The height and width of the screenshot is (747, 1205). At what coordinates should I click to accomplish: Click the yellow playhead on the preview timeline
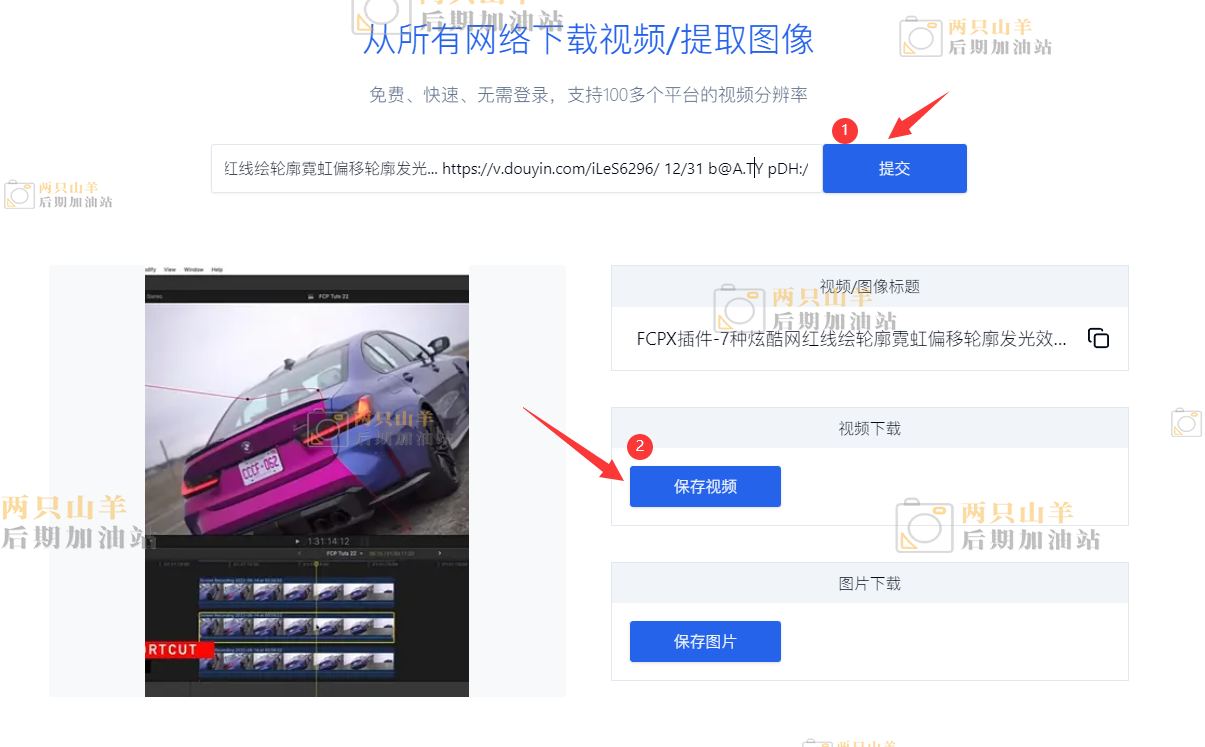[317, 566]
